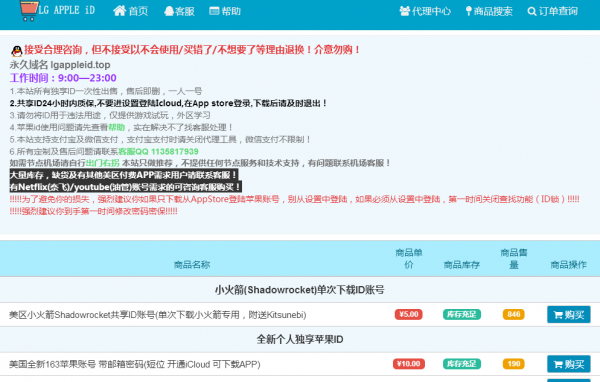This screenshot has height=382, width=600.
Task: Open the LG APPLE iD site title
Action: click(67, 10)
